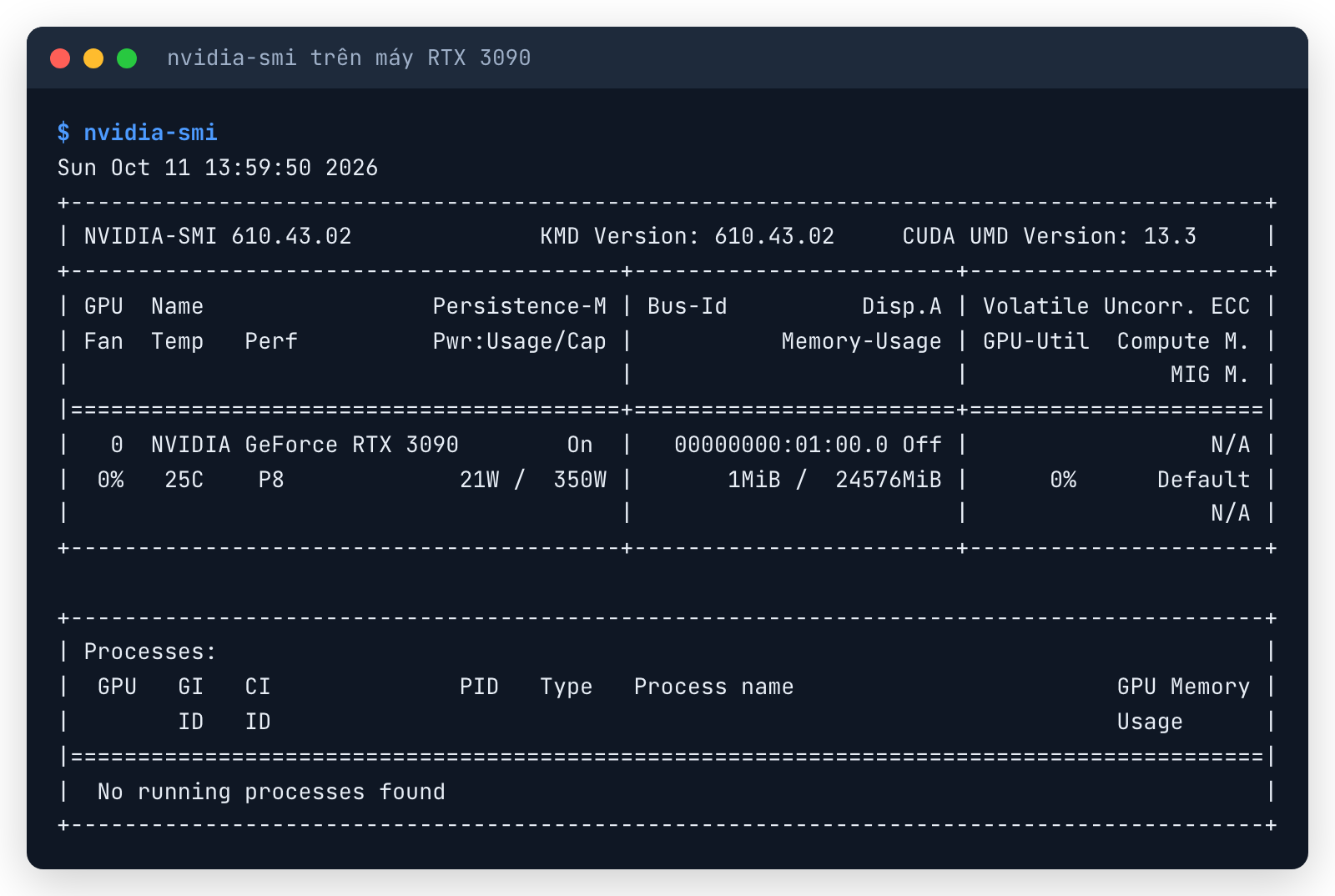Click the 'Disp.A' column header
Image resolution: width=1335 pixels, height=896 pixels.
[x=901, y=306]
